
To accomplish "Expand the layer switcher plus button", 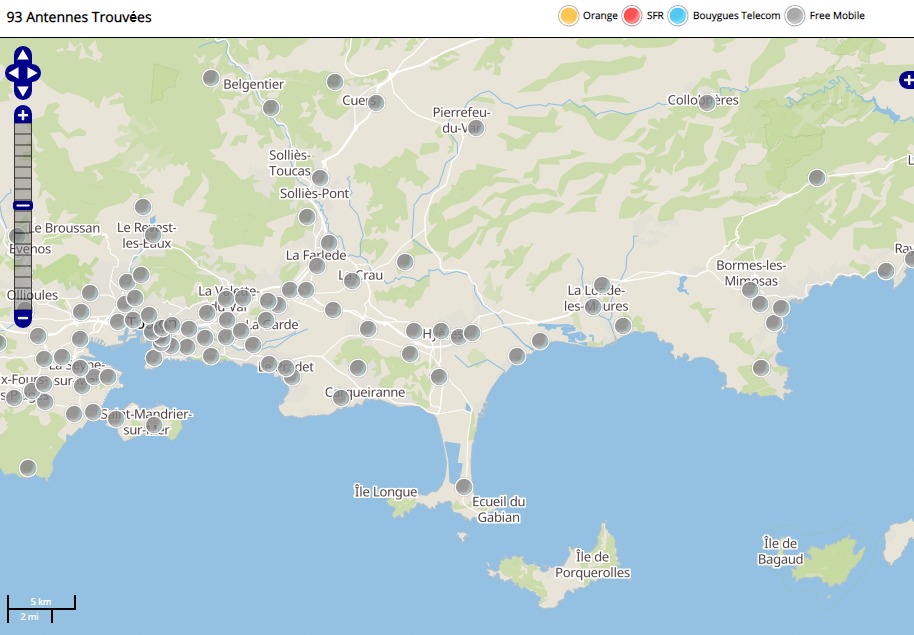I will (x=906, y=79).
